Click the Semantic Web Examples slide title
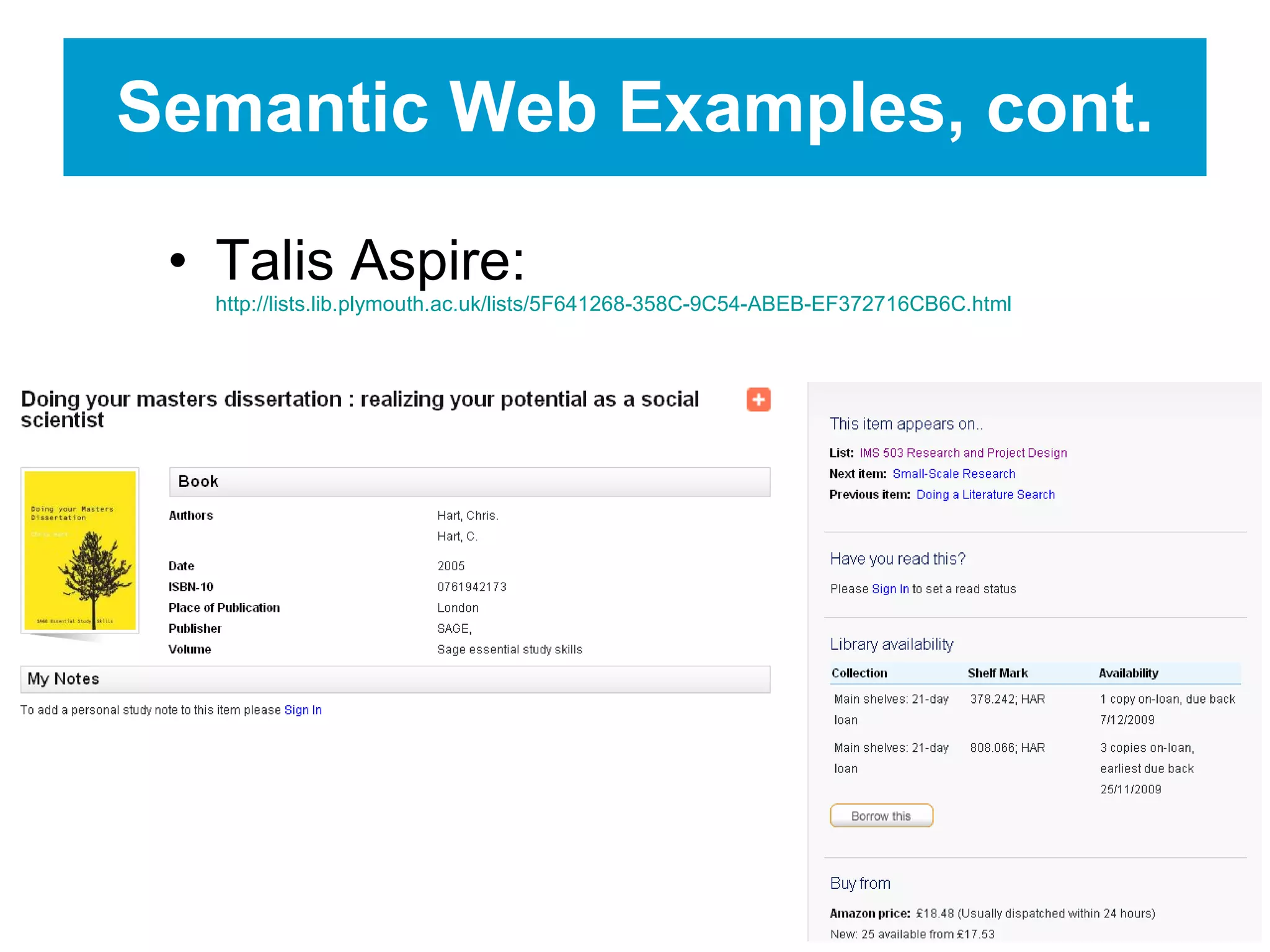 [634, 107]
